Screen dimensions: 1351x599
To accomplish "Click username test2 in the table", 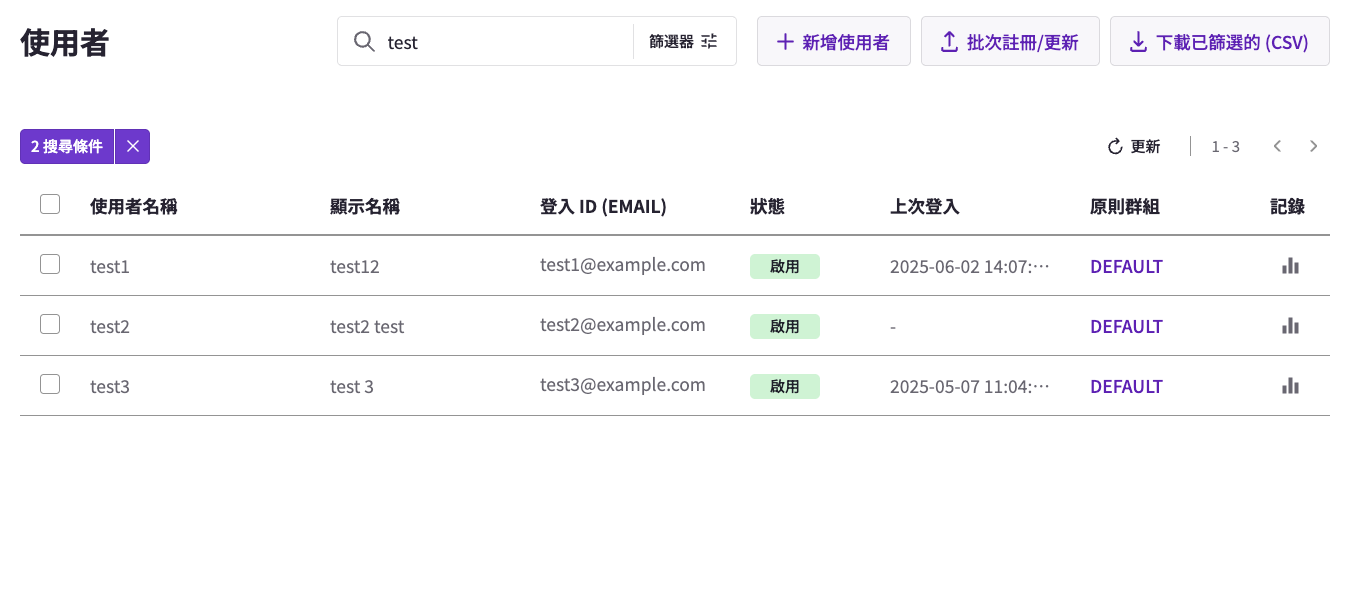I will [x=110, y=327].
